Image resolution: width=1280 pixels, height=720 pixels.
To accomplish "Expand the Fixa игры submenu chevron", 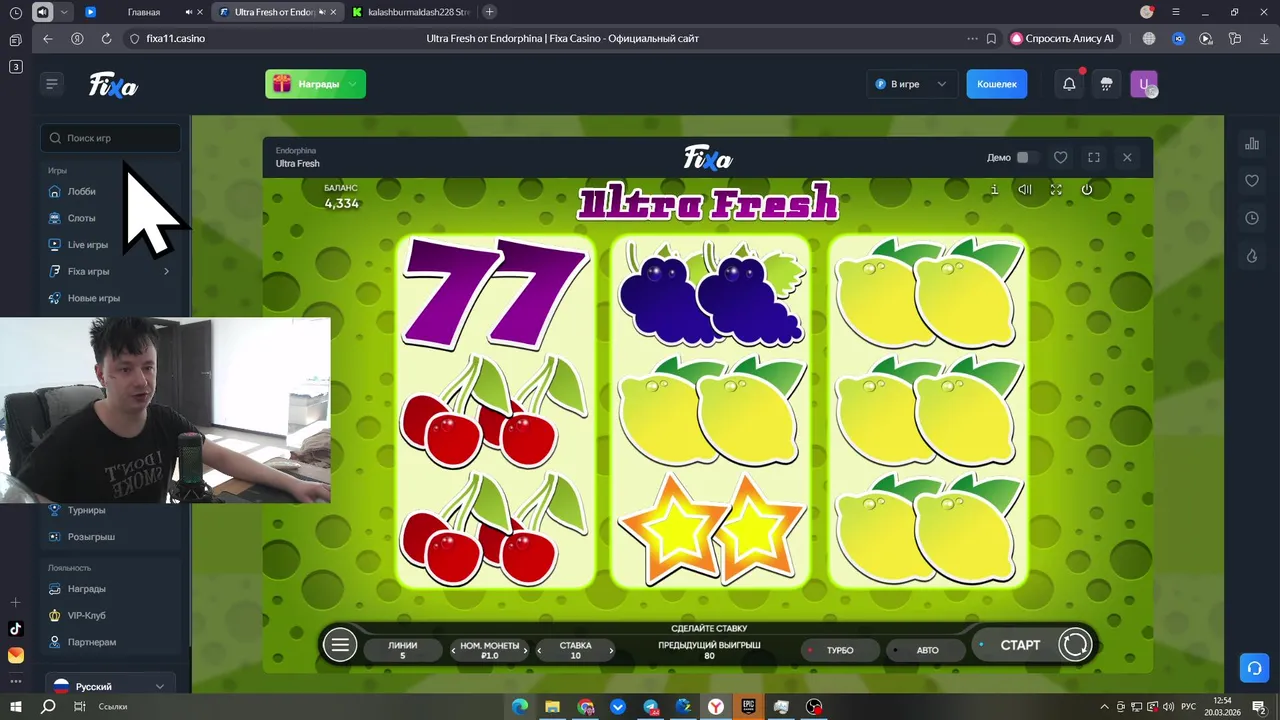I will click(x=166, y=271).
